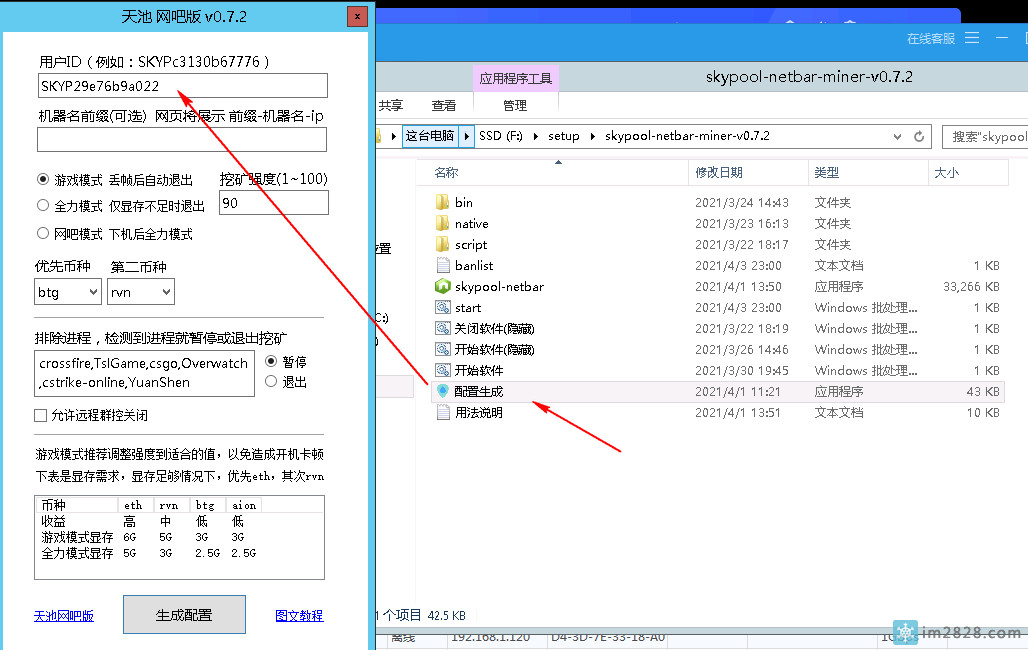Open the 查看 ribbon tab
This screenshot has height=650, width=1028.
[x=444, y=105]
